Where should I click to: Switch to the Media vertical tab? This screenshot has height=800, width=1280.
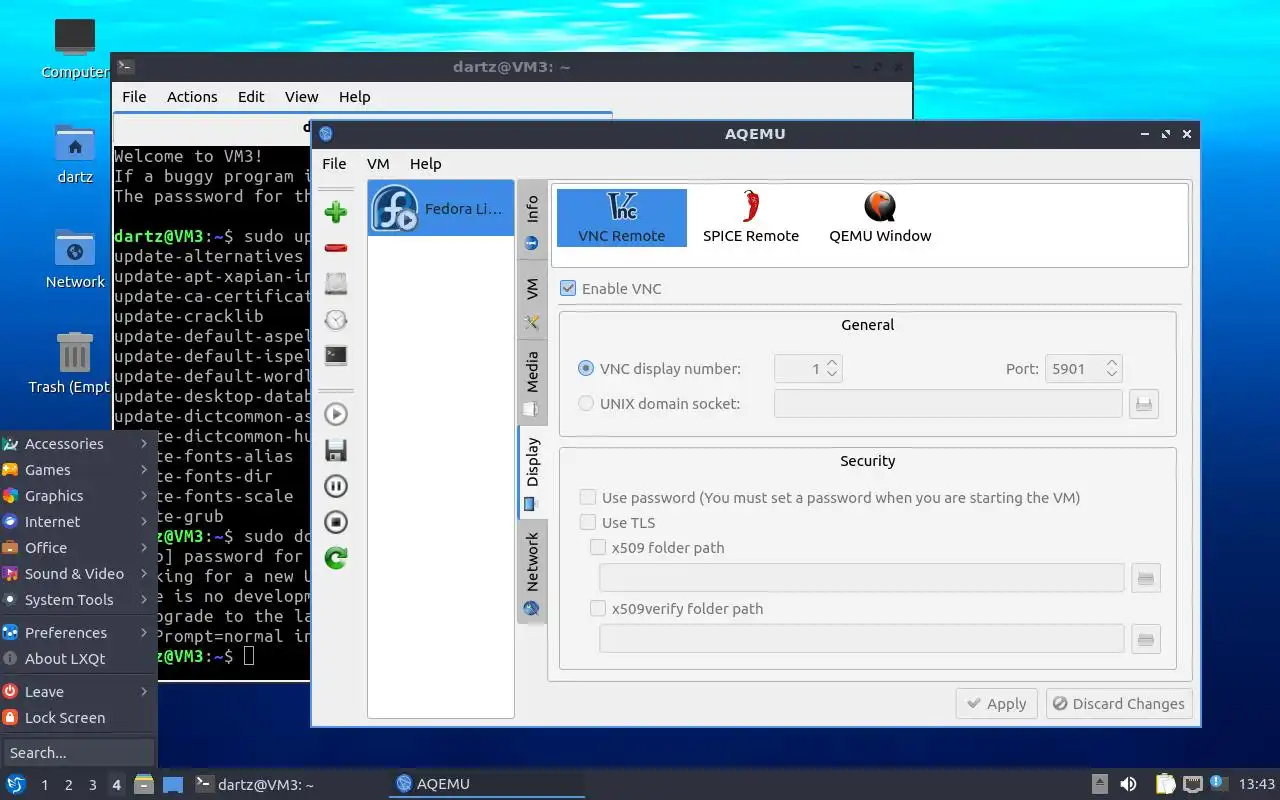532,384
